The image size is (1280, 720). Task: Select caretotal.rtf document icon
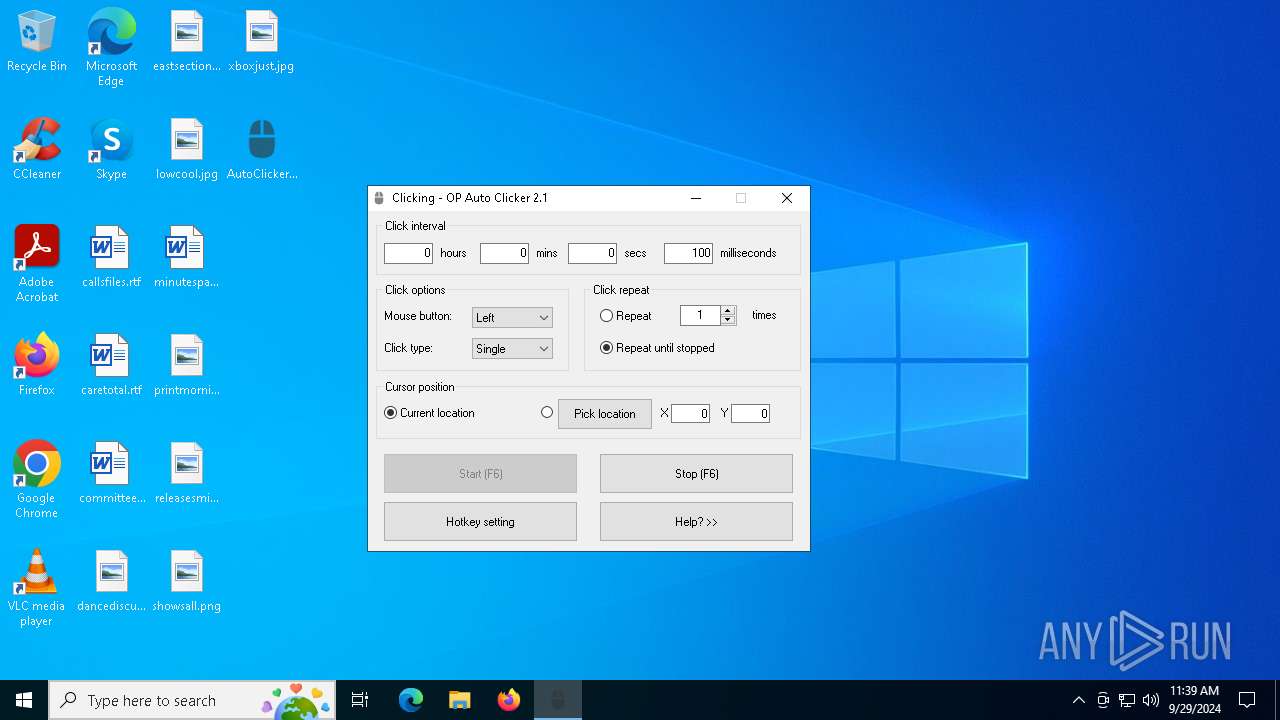tap(111, 365)
